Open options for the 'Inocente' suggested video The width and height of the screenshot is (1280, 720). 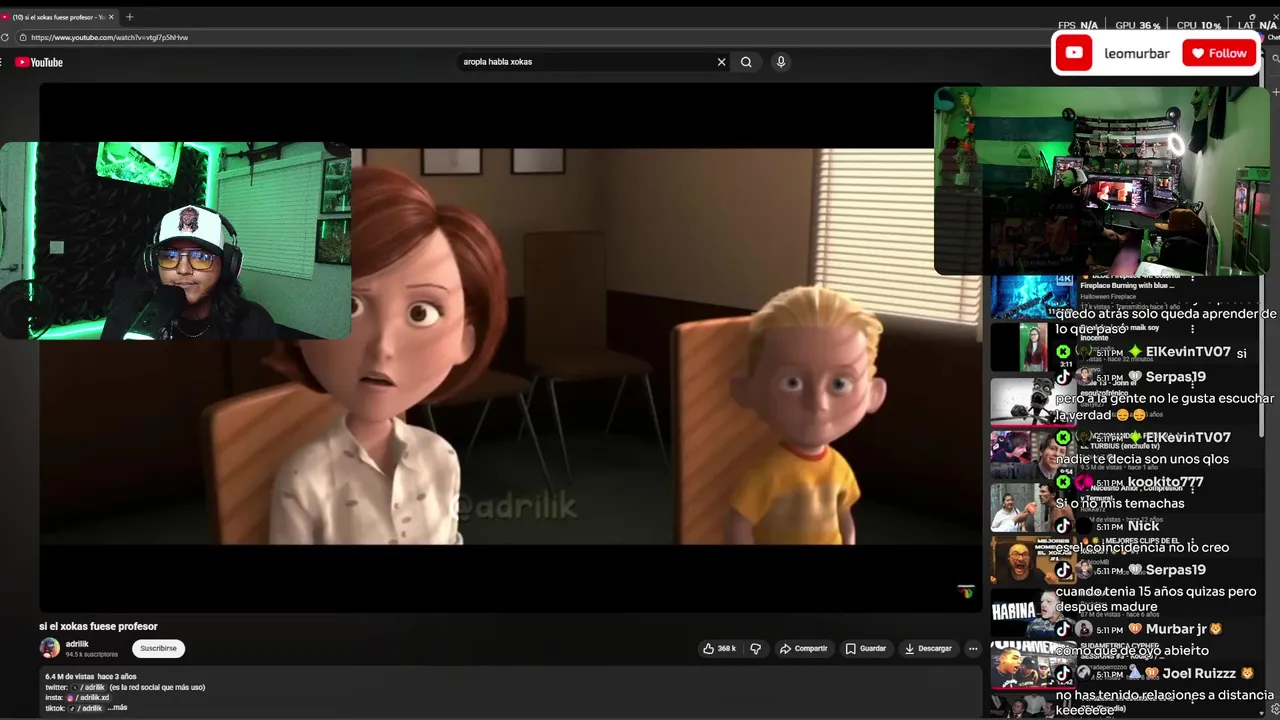click(1192, 328)
